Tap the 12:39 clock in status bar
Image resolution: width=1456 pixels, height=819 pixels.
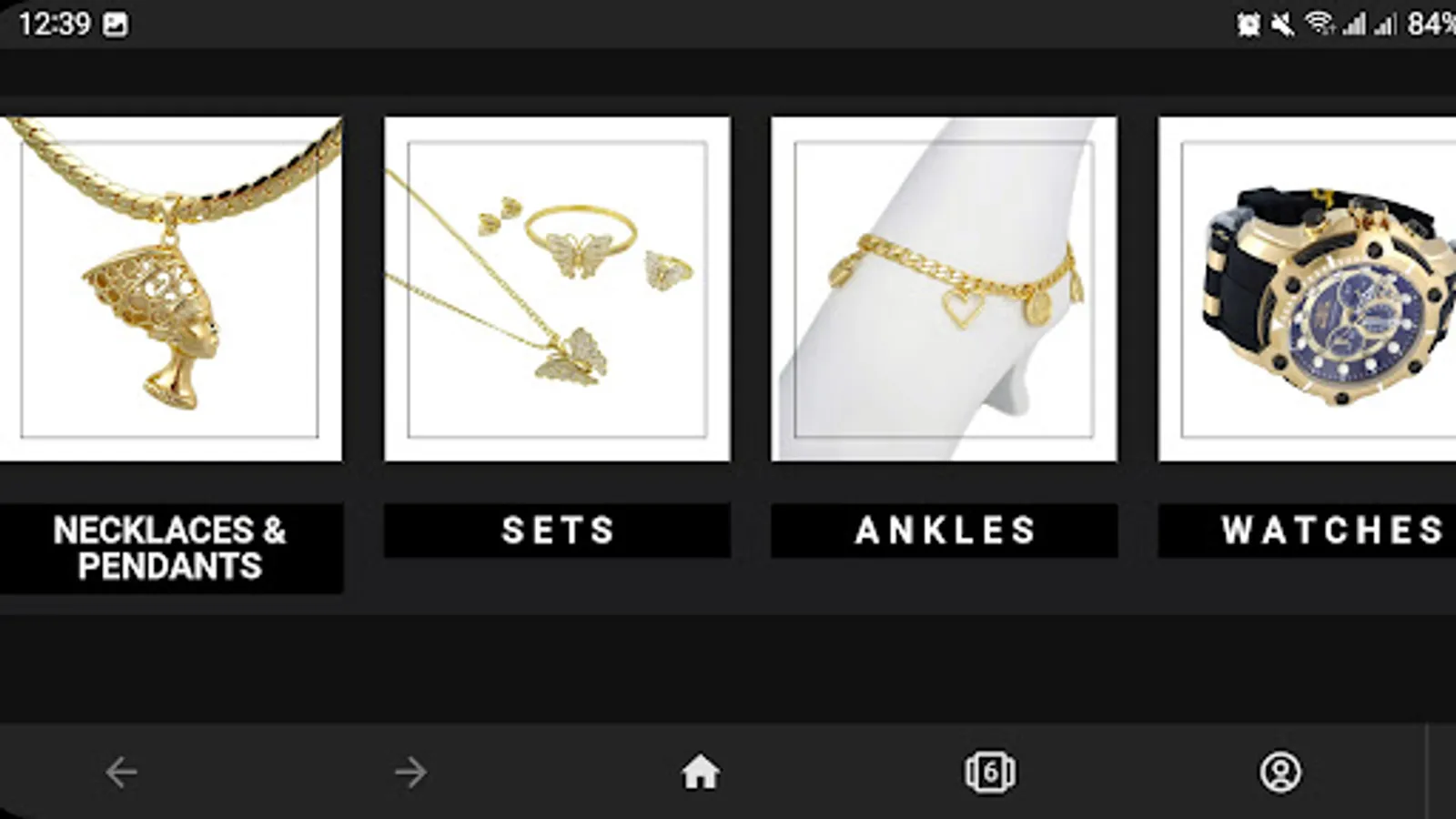point(55,25)
